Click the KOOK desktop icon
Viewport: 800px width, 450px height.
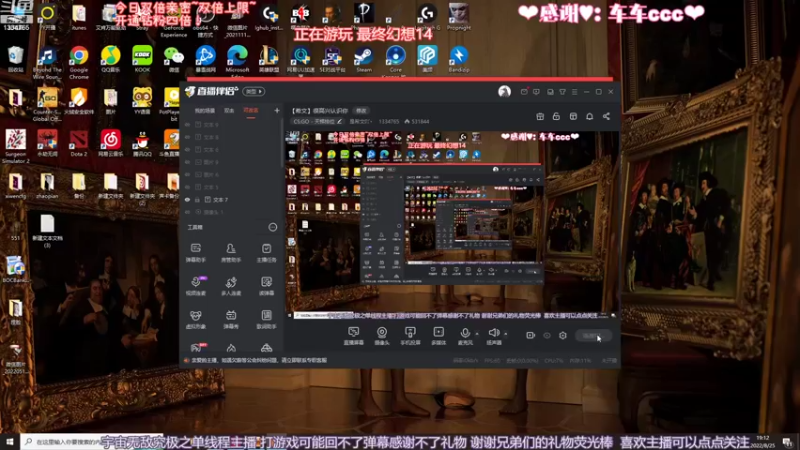142,59
